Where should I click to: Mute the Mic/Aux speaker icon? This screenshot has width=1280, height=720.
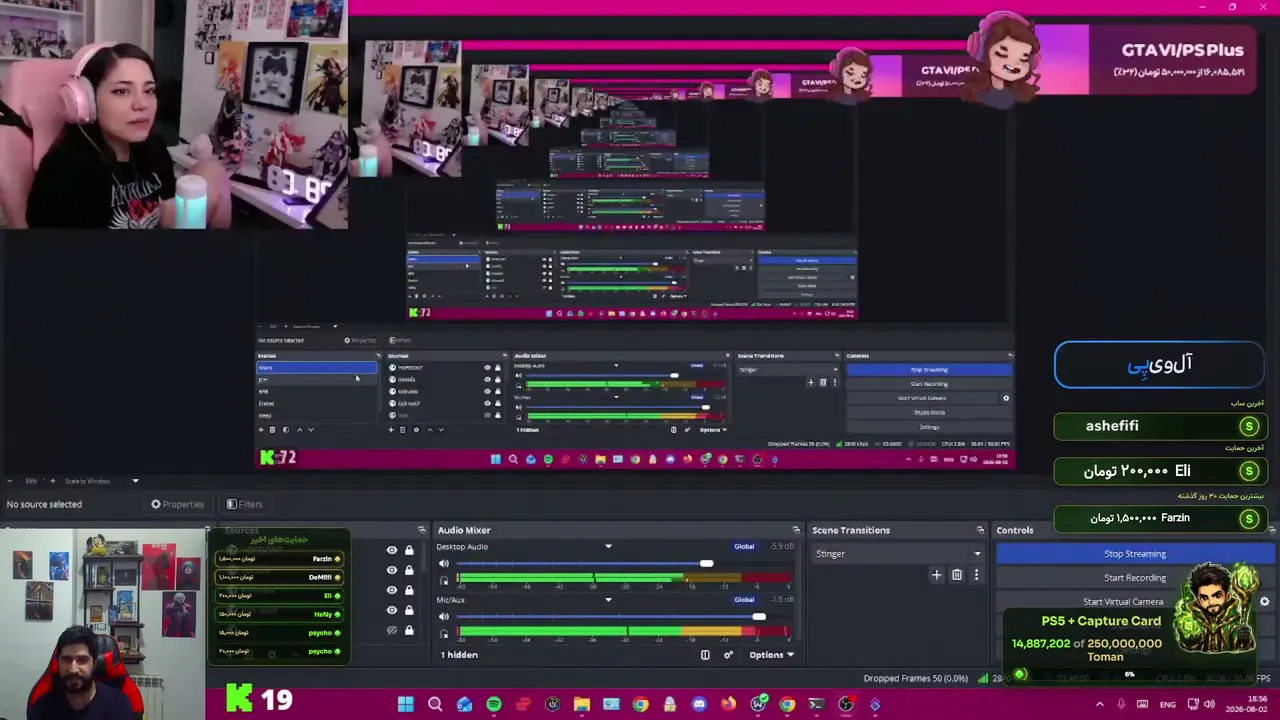tap(445, 617)
